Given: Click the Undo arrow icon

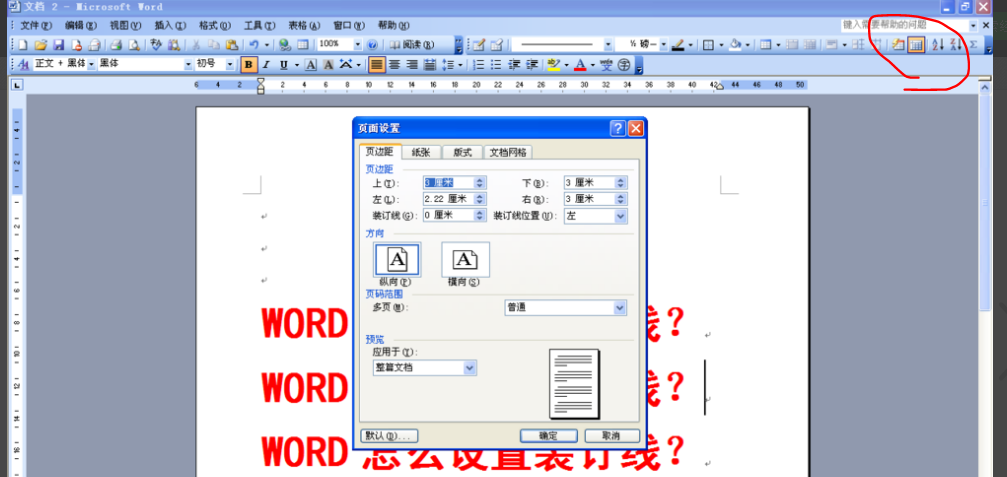Looking at the screenshot, I should 254,45.
